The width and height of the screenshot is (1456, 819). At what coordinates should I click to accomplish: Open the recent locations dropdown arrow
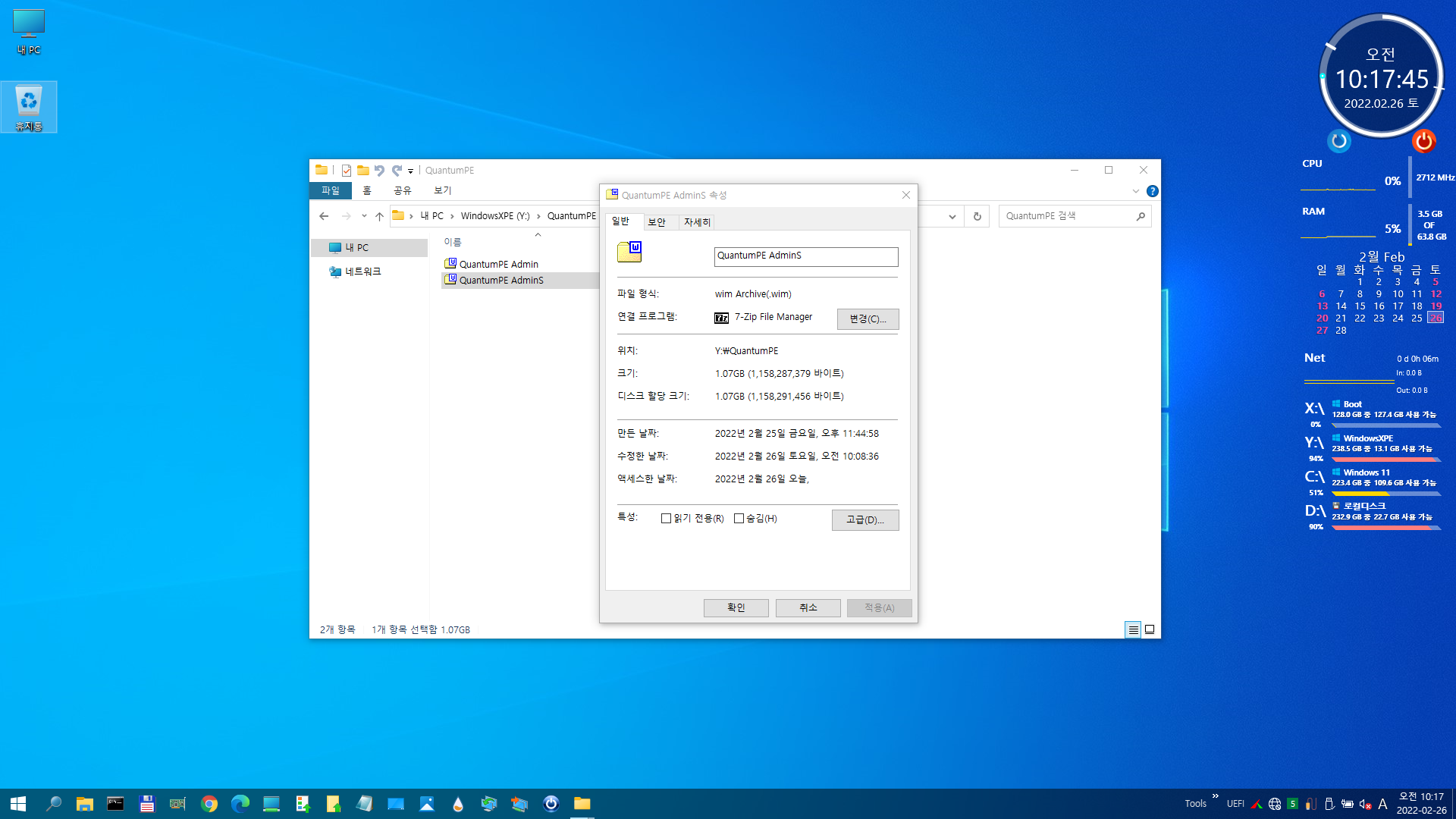[364, 216]
